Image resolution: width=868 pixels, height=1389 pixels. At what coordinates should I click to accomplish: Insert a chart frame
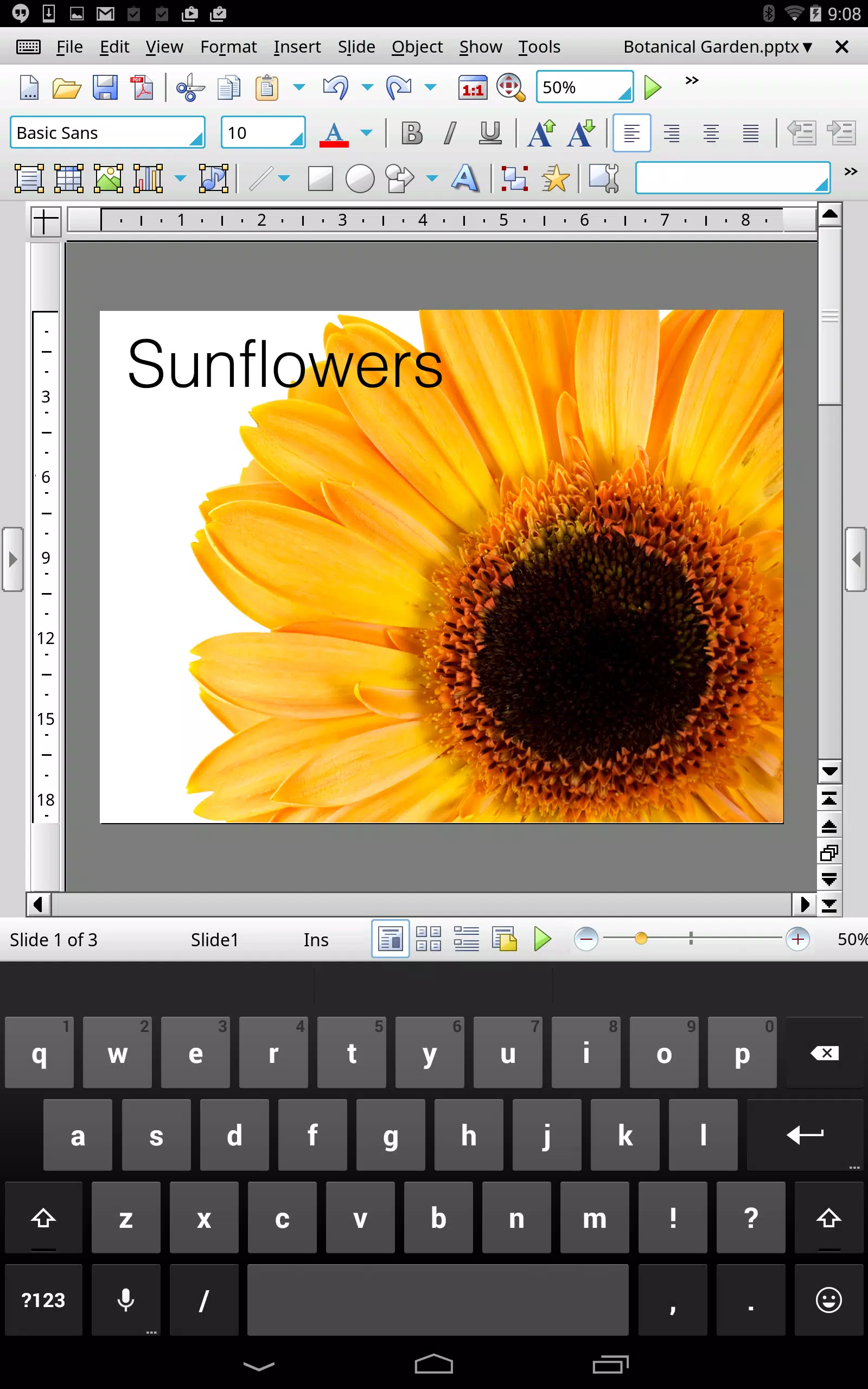tap(148, 179)
